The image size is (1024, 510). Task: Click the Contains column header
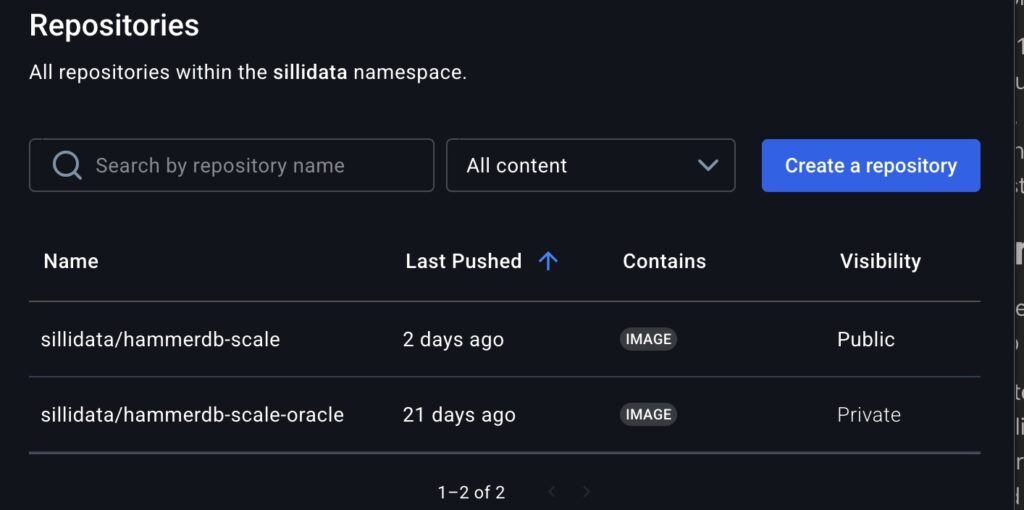(664, 261)
